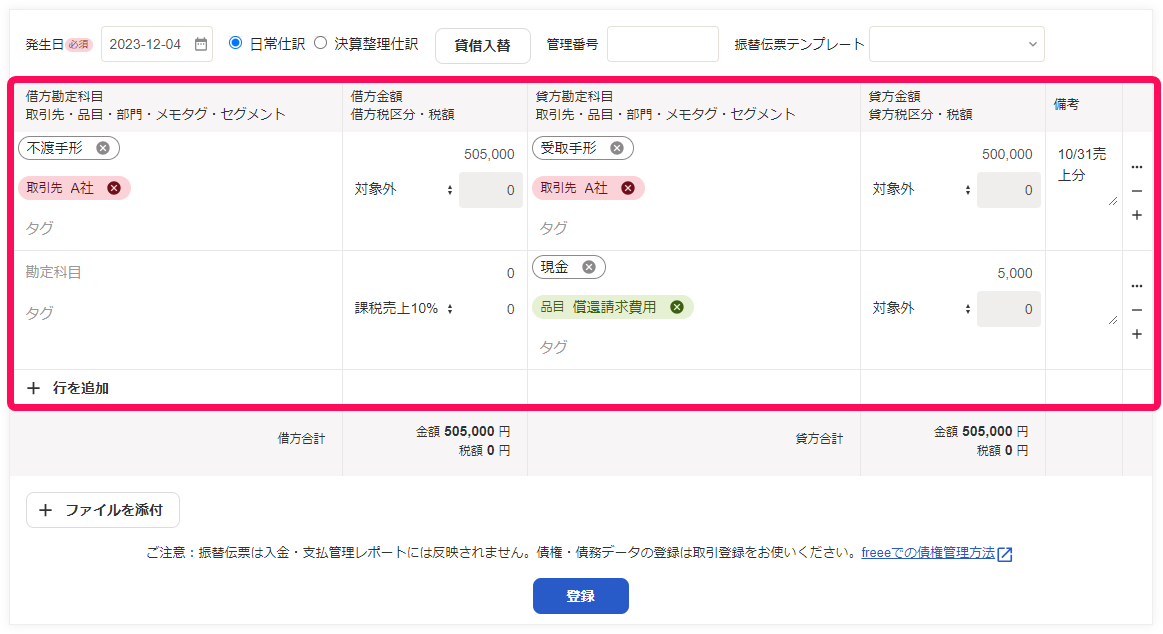Click the タグ field under 償還請求費用
Image resolution: width=1163 pixels, height=634 pixels.
[x=693, y=347]
